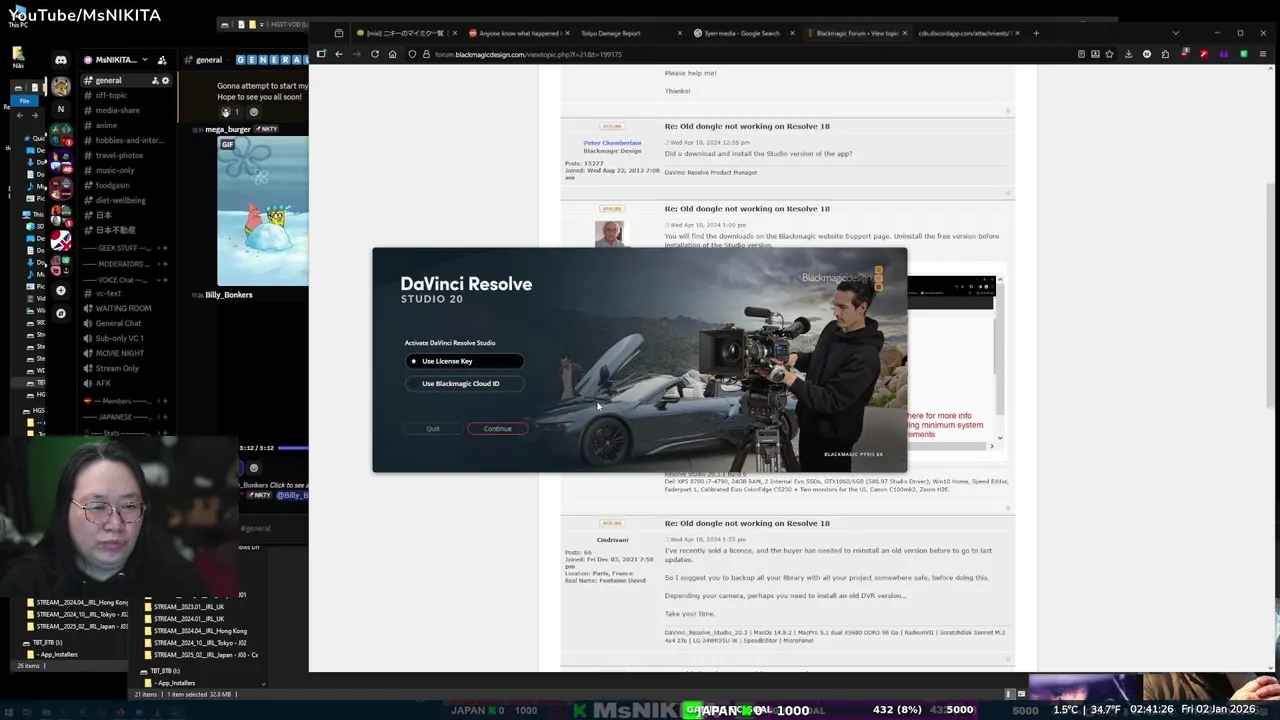The height and width of the screenshot is (720, 1280).
Task: Switch to the Anyone know what happened tab
Action: (x=520, y=33)
